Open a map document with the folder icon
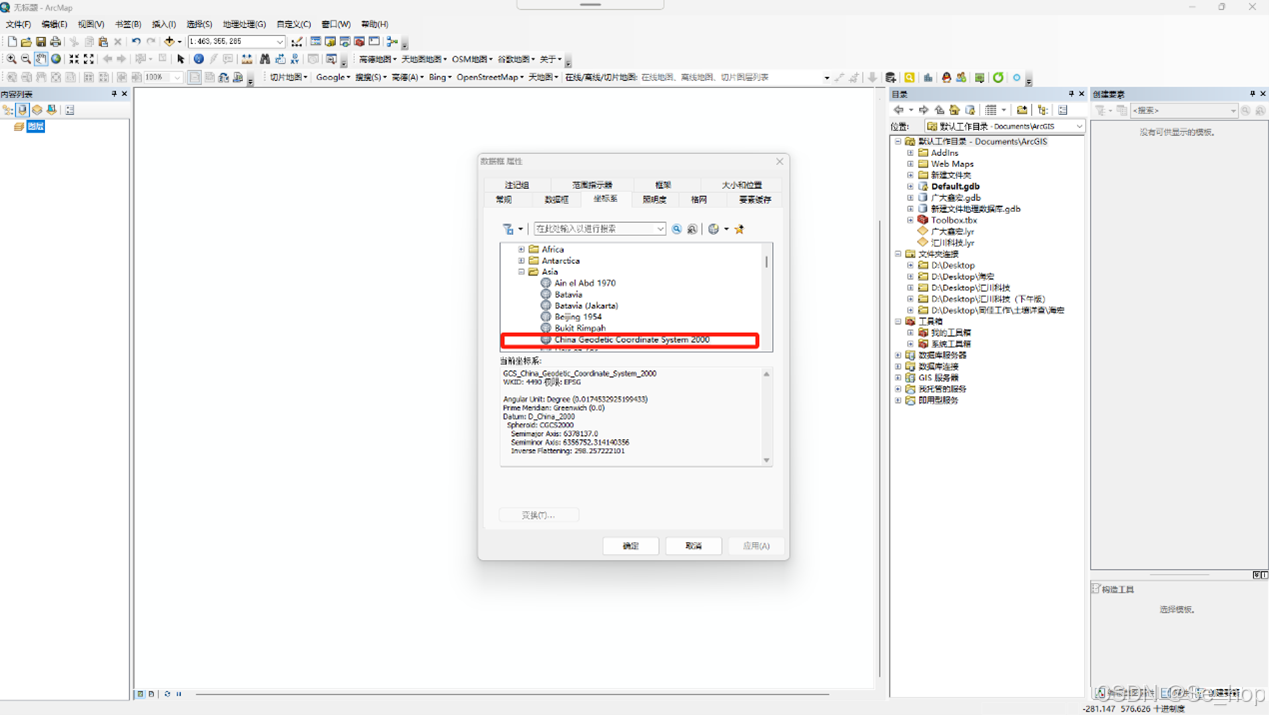This screenshot has width=1269, height=715. 26,42
